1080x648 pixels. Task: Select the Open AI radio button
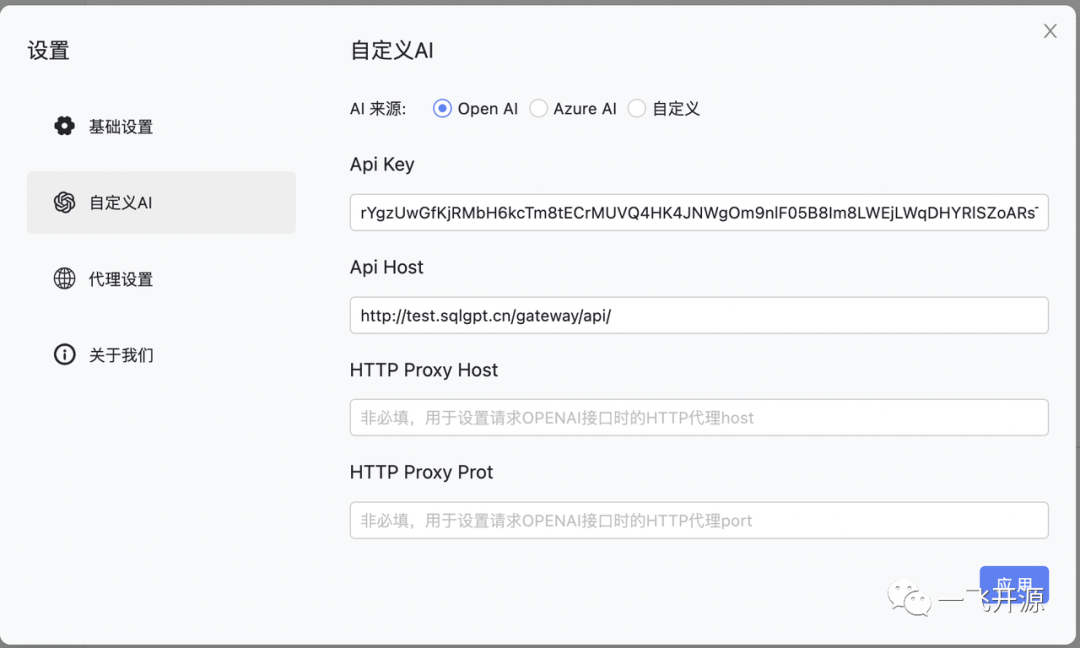click(x=442, y=109)
